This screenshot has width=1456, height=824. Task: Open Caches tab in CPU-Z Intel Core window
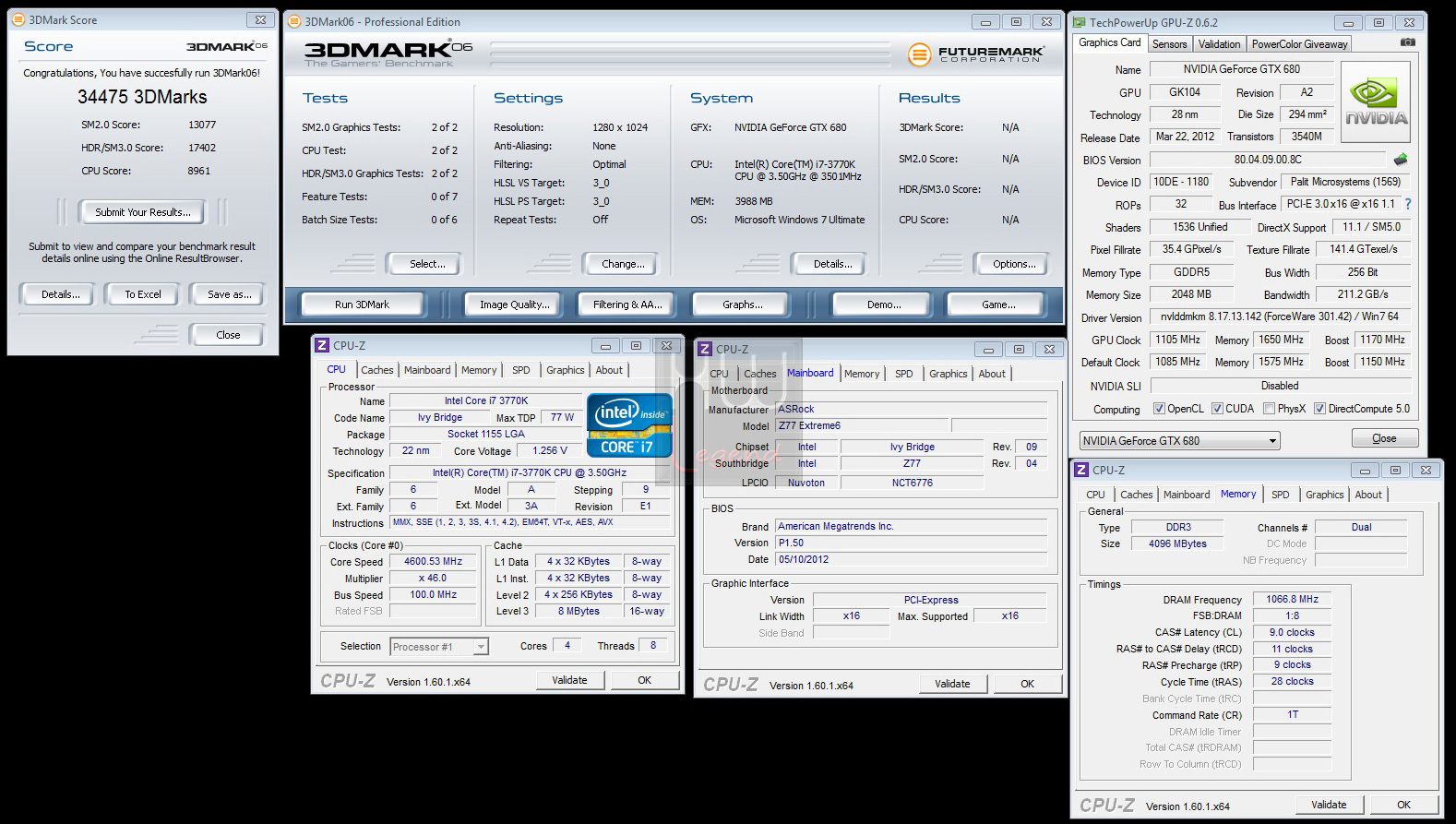click(x=376, y=370)
